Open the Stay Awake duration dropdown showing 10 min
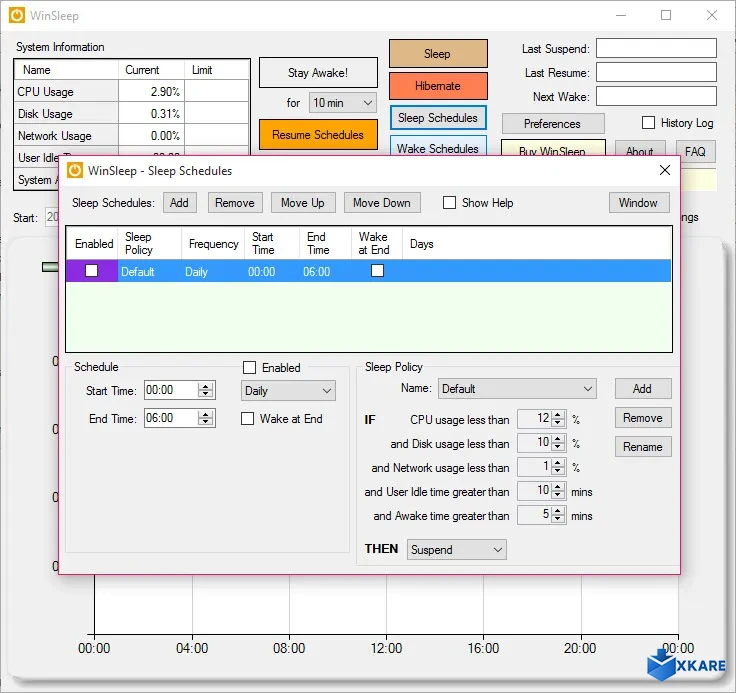The height and width of the screenshot is (693, 736). tap(343, 102)
